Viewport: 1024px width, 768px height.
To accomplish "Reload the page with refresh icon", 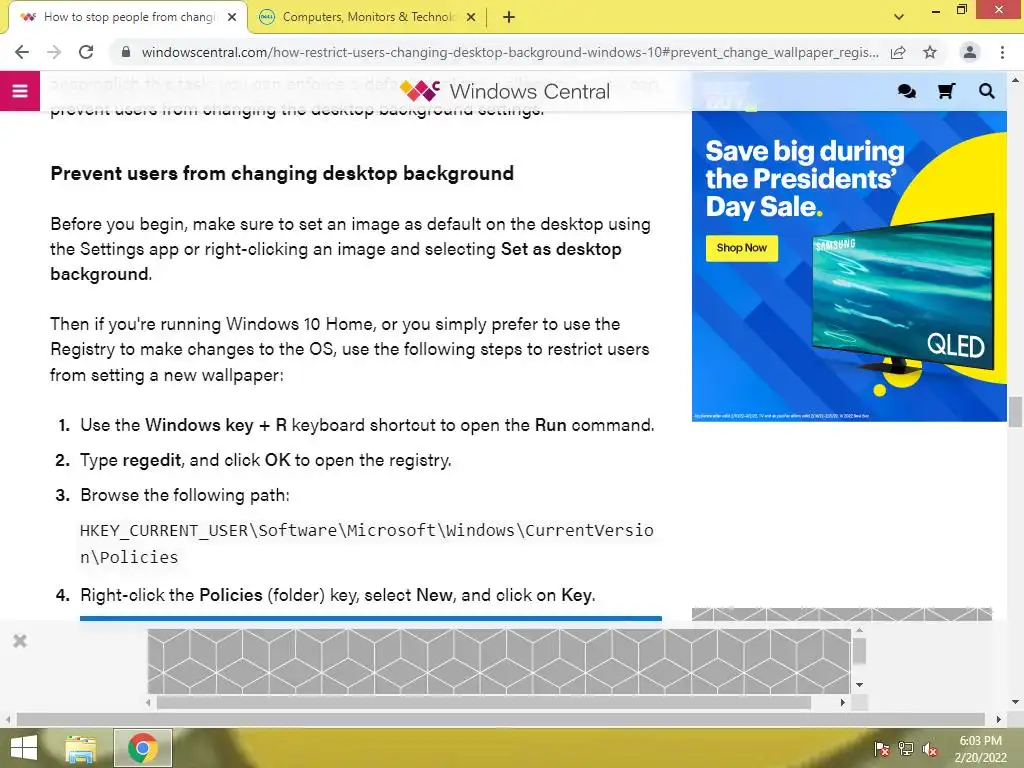I will coord(86,52).
